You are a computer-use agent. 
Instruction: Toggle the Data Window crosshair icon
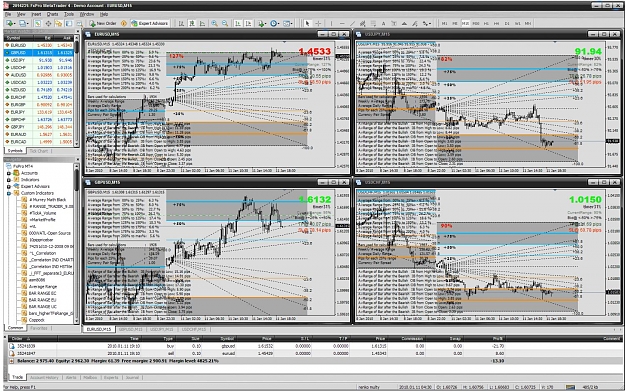48,24
